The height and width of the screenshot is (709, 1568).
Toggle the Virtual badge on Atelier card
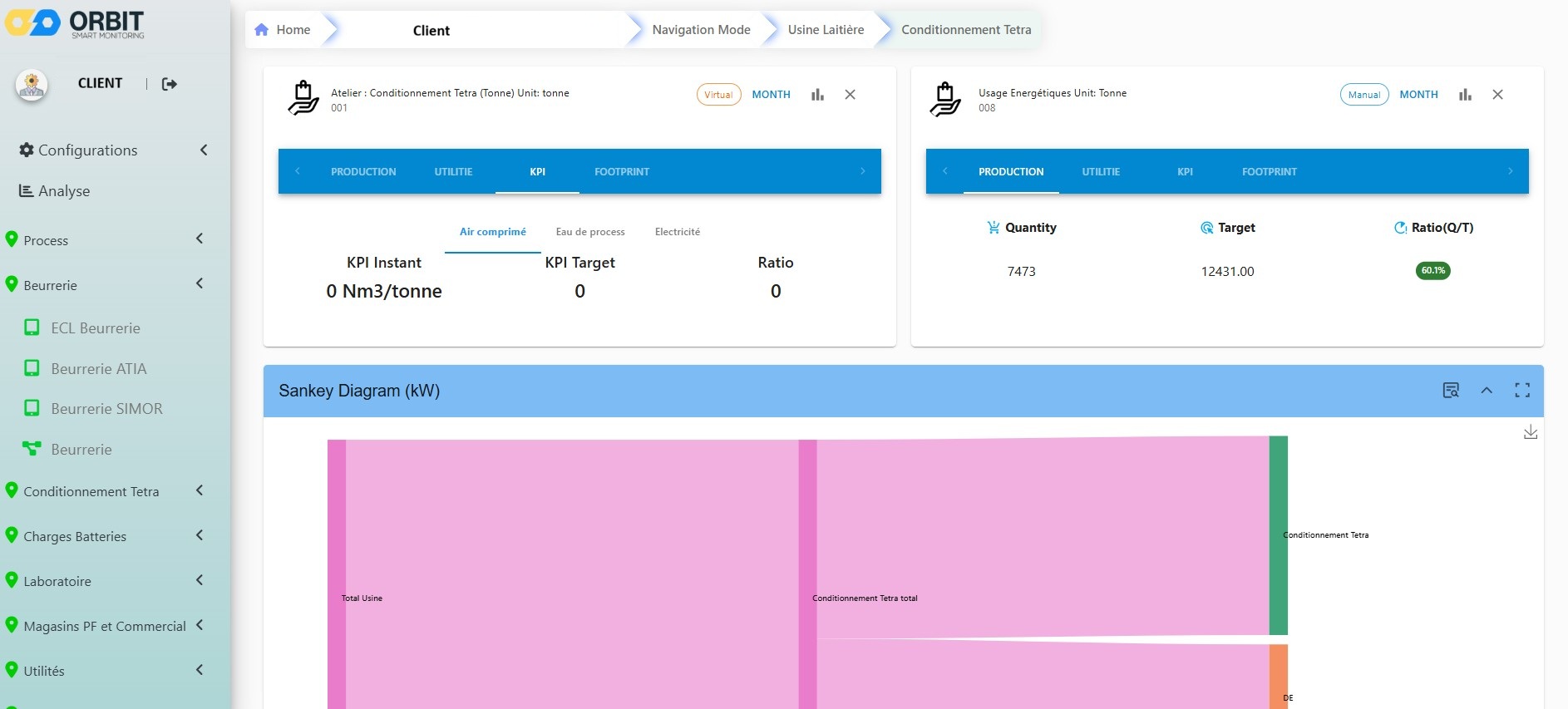[718, 95]
